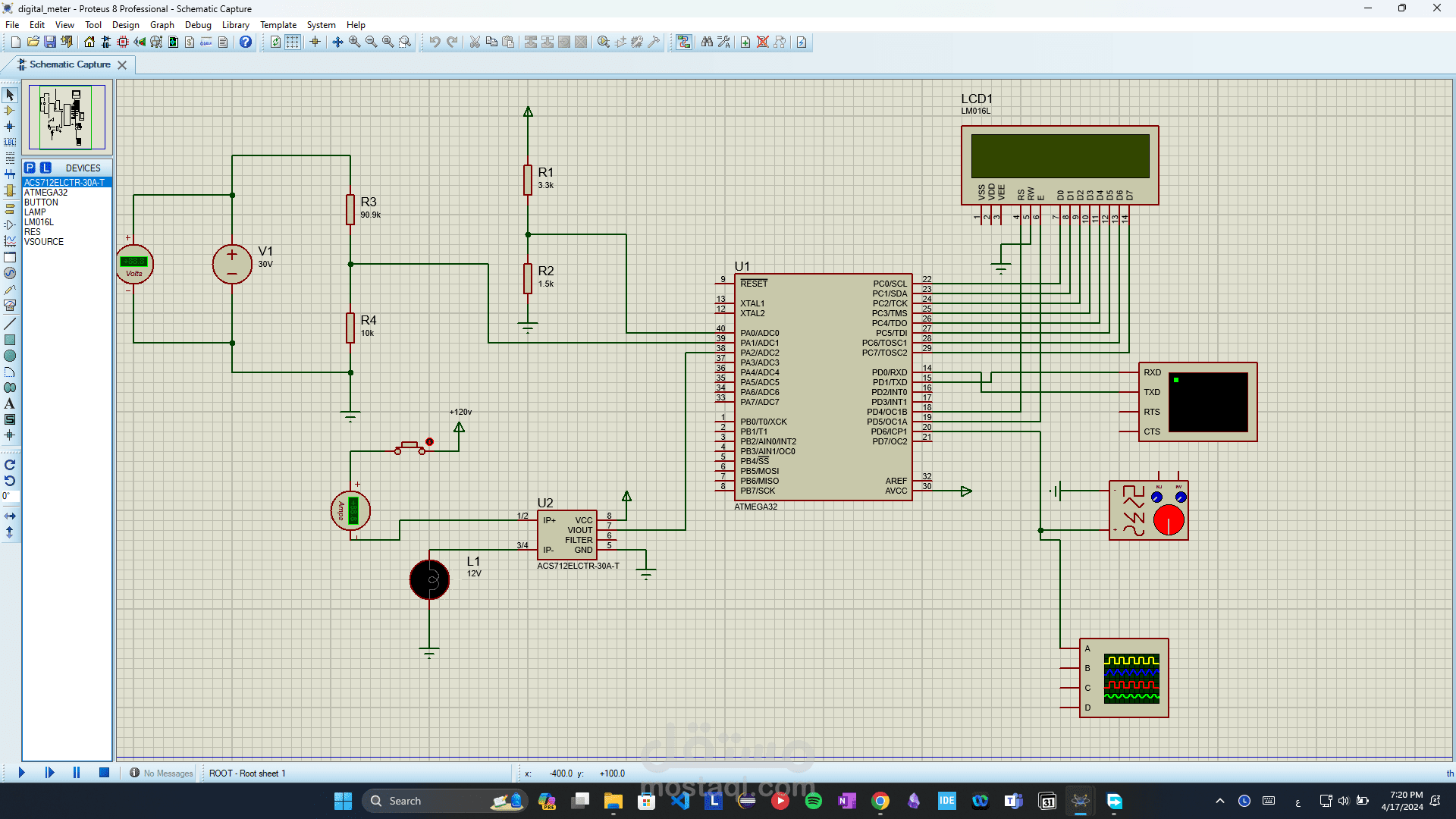
Task: Remove the sheet with the red X icon
Action: point(763,42)
